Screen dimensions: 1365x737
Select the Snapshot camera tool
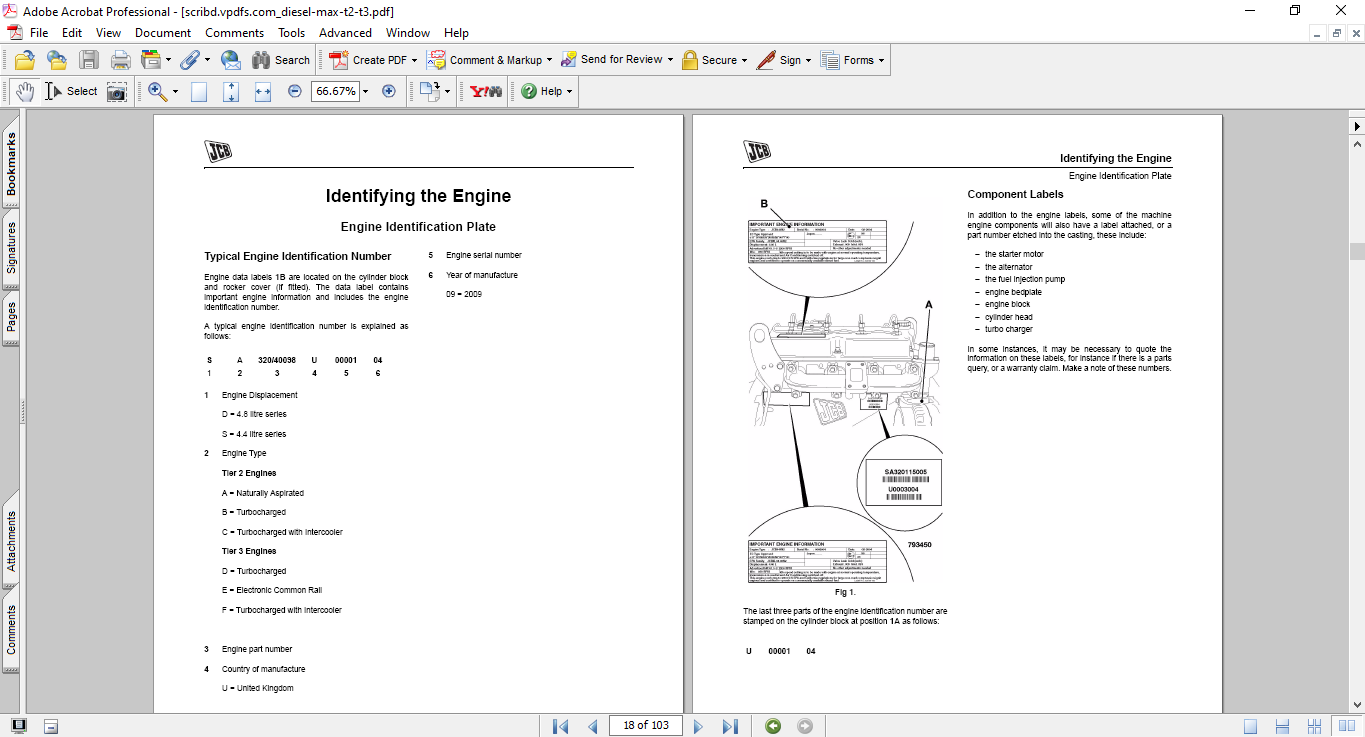click(x=117, y=92)
